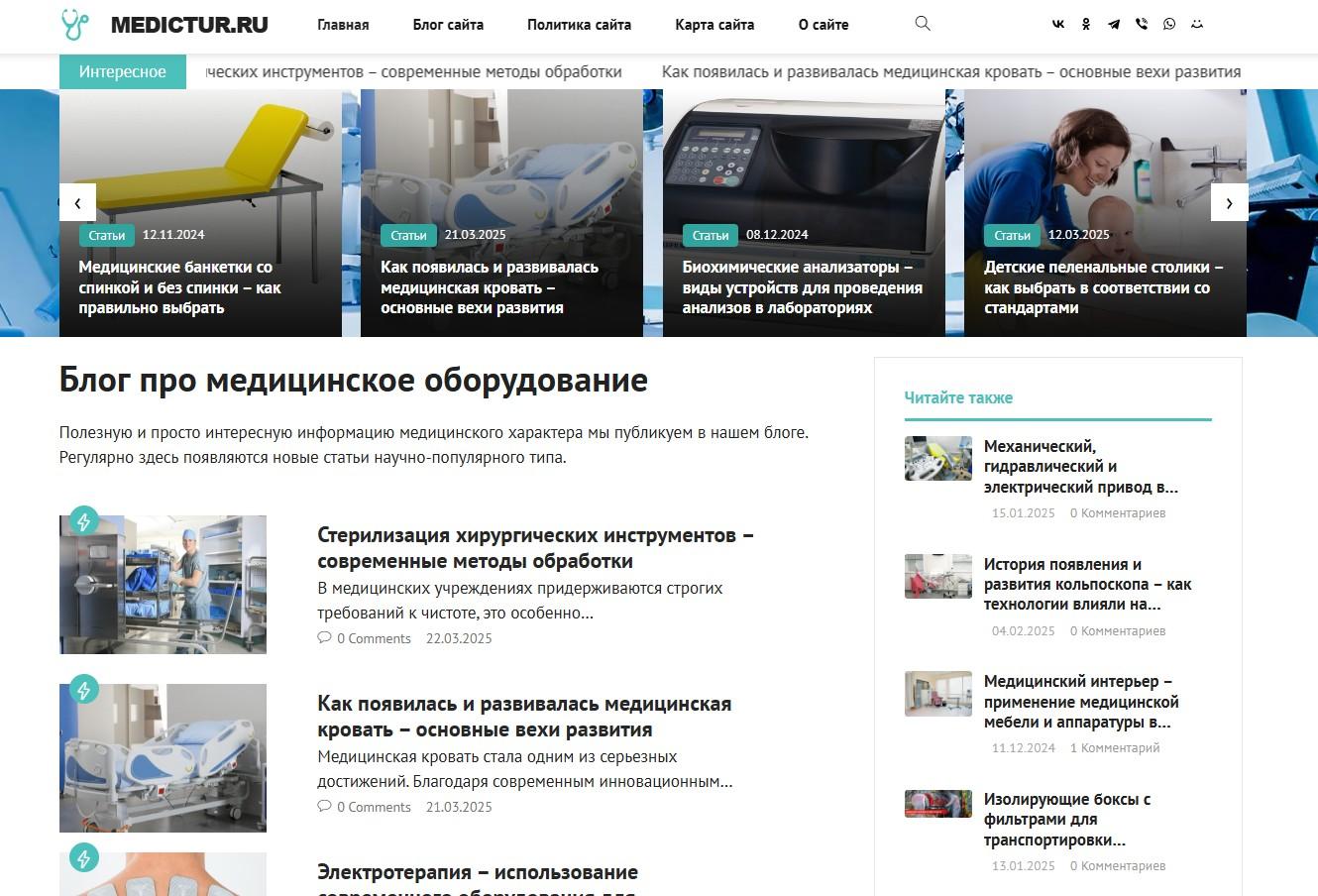Open sidebar link Медицинский интерьер
The image size is (1318, 896).
click(x=1081, y=702)
